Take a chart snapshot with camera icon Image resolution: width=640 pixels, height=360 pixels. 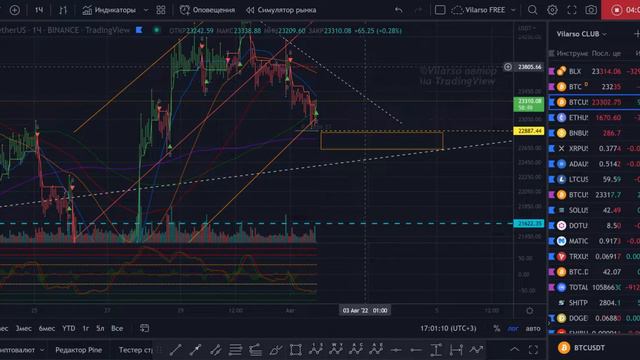[591, 10]
